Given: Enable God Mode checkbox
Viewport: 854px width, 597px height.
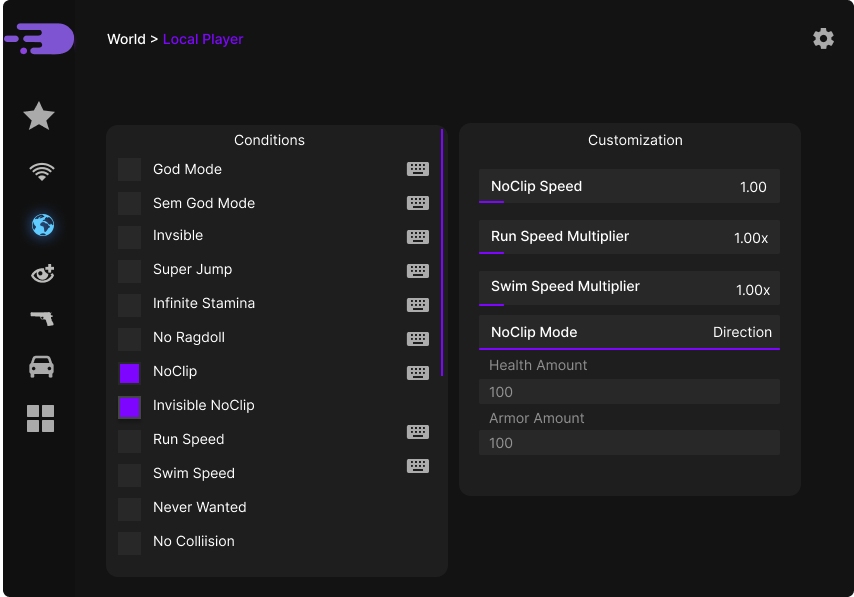Looking at the screenshot, I should pyautogui.click(x=130, y=169).
